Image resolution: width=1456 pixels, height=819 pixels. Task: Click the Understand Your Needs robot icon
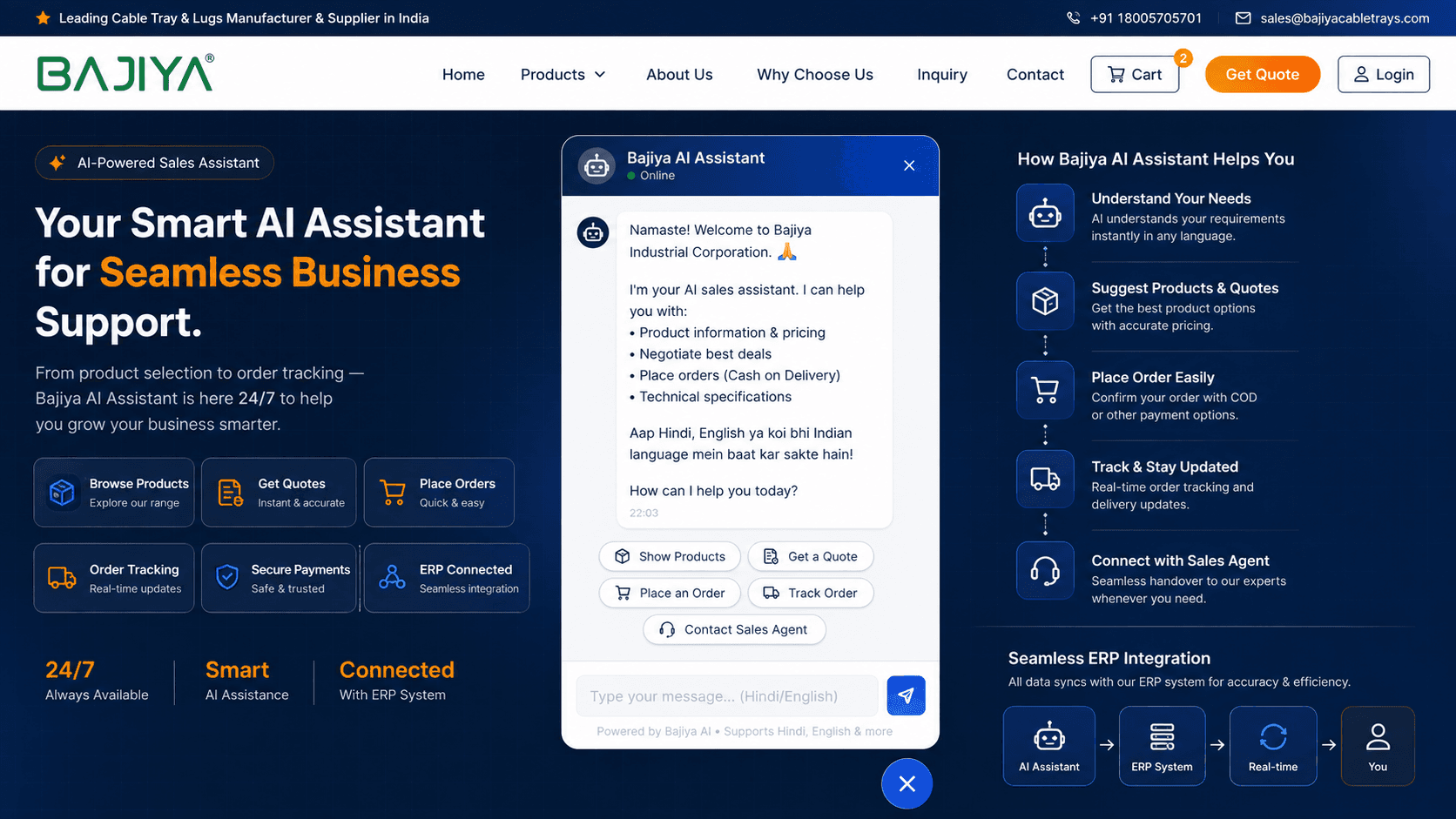click(1045, 213)
